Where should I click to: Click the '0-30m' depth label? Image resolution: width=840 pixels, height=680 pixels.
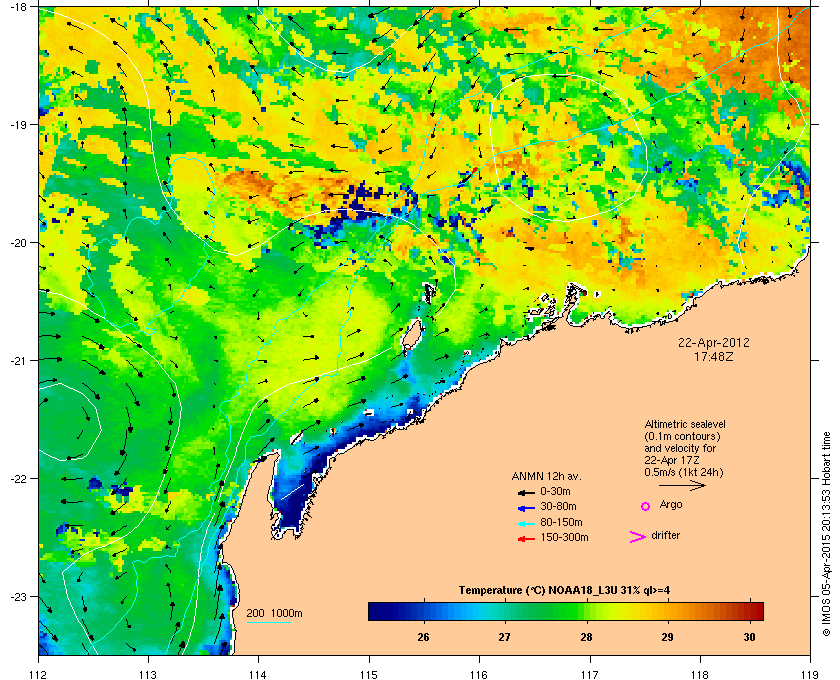point(556,491)
